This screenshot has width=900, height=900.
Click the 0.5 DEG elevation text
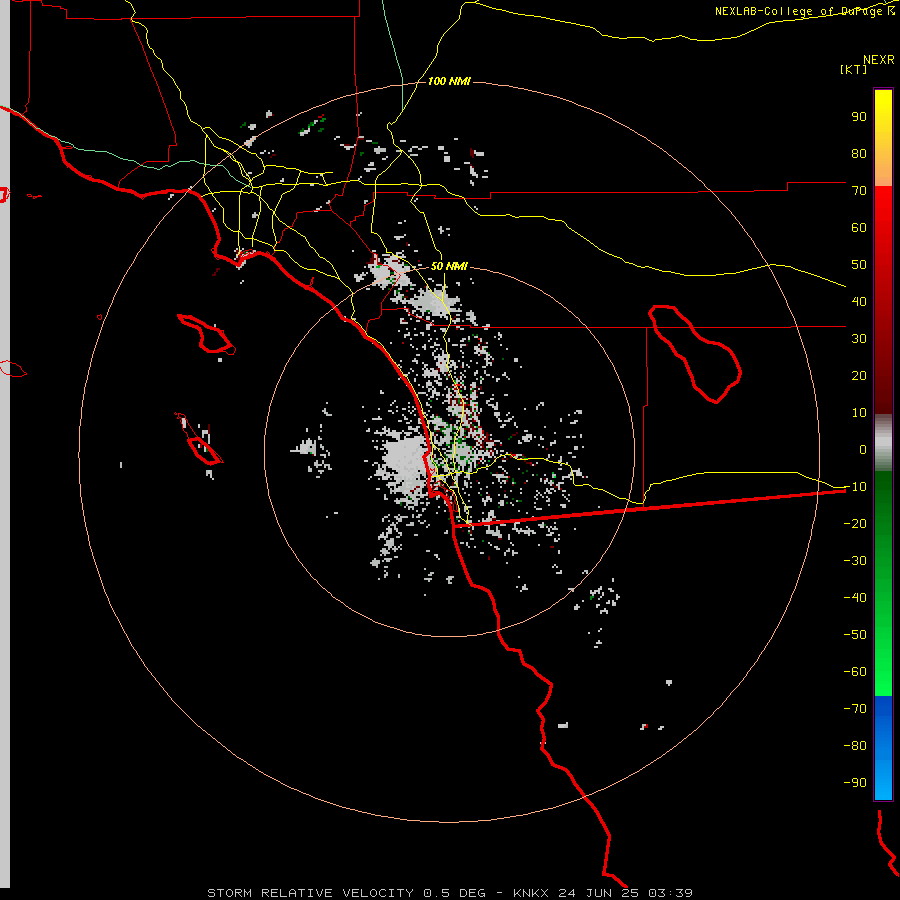coord(454,893)
